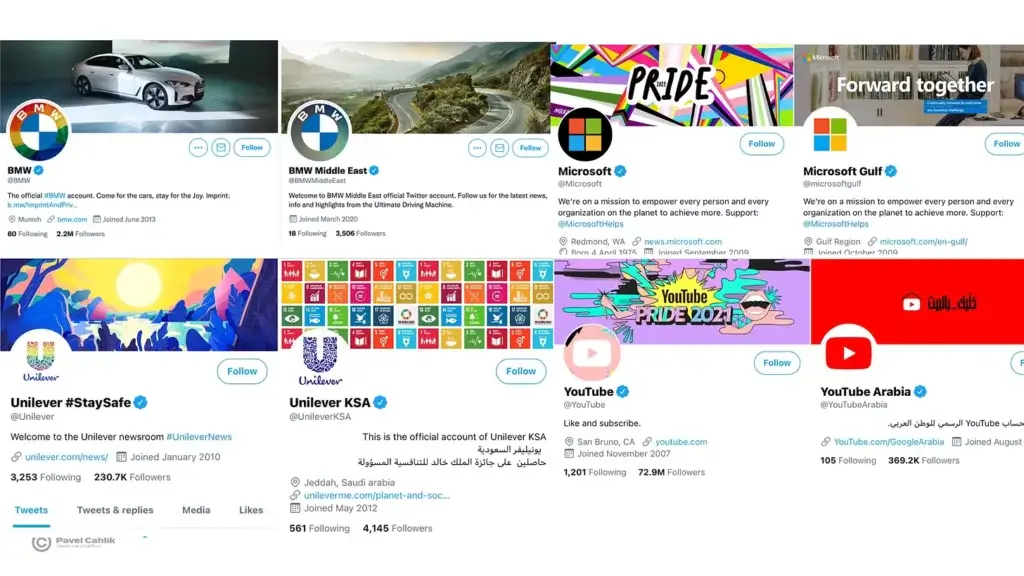Image resolution: width=1024 pixels, height=576 pixels.
Task: Open the Microsoft four-square logo avatar
Action: coord(584,135)
